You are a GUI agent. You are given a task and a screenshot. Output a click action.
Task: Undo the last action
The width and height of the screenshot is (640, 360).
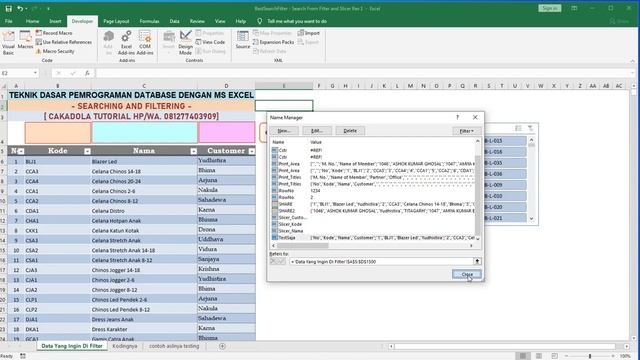[x=20, y=8]
